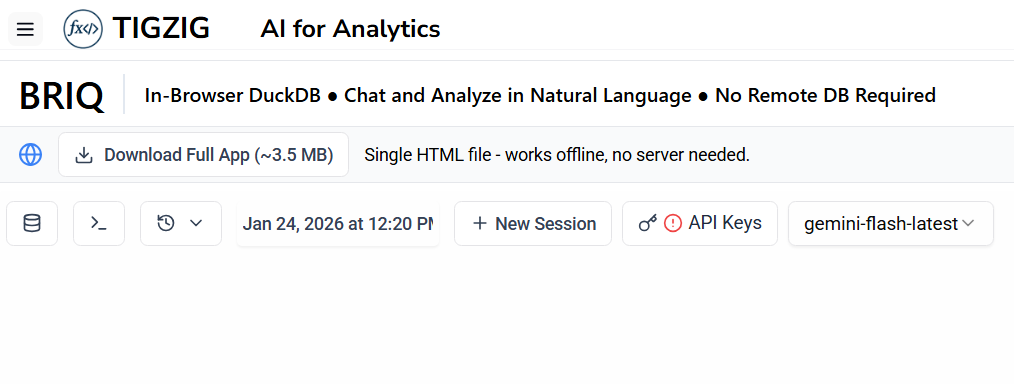Start a New Session

pos(533,224)
